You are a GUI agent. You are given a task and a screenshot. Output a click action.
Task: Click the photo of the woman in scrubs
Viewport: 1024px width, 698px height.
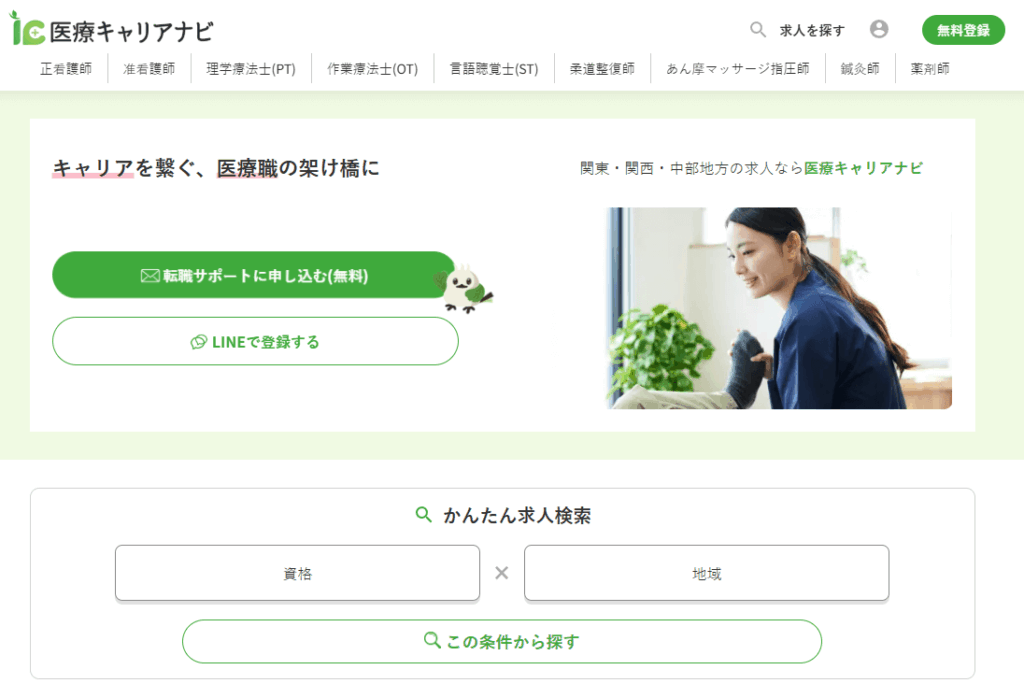(779, 308)
